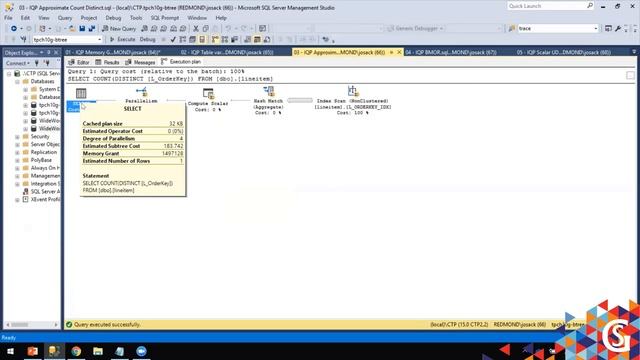Viewport: 640px width, 360px height.
Task: Open the Window menu
Action: [x=197, y=18]
